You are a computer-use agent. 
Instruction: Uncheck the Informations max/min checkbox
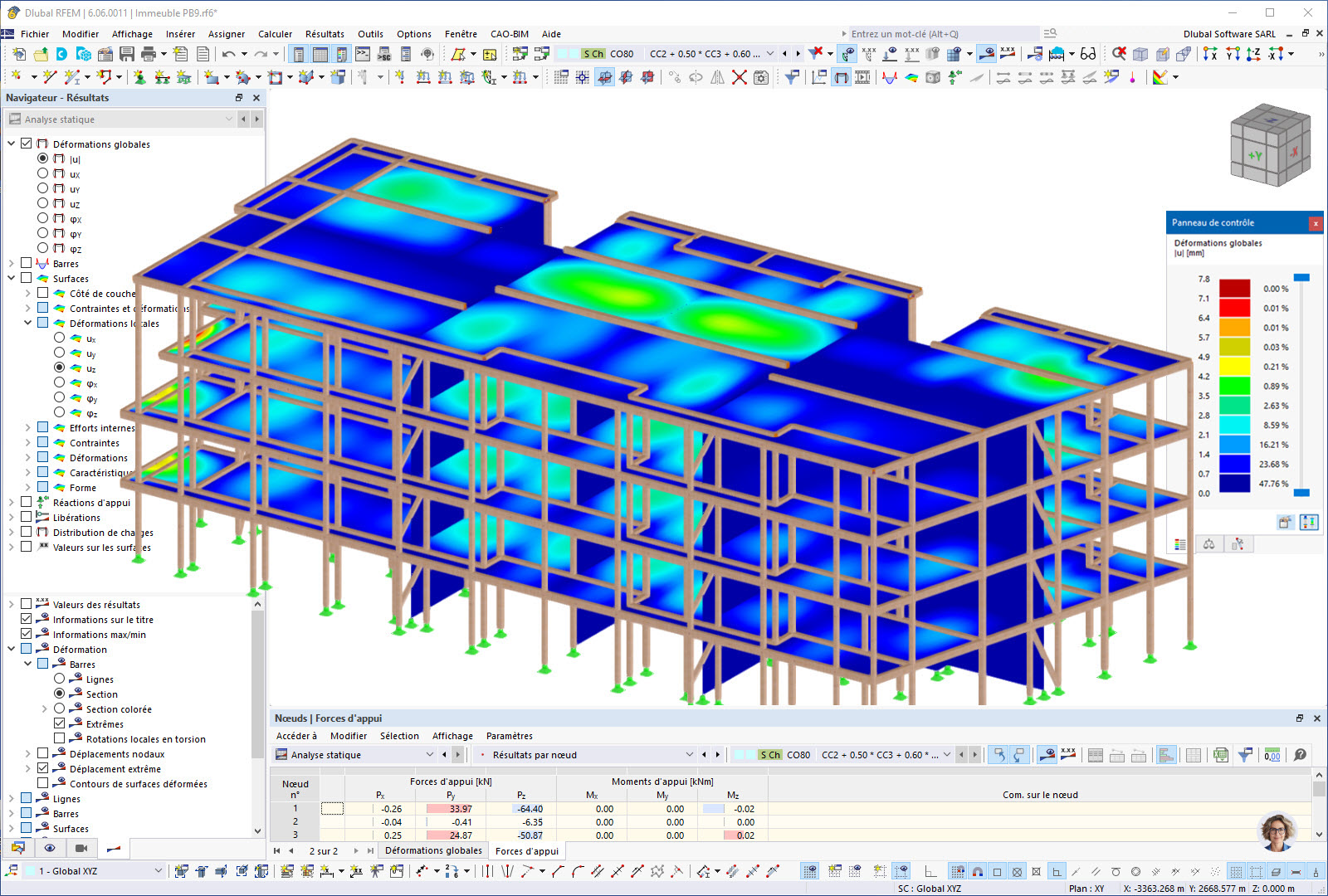[26, 634]
